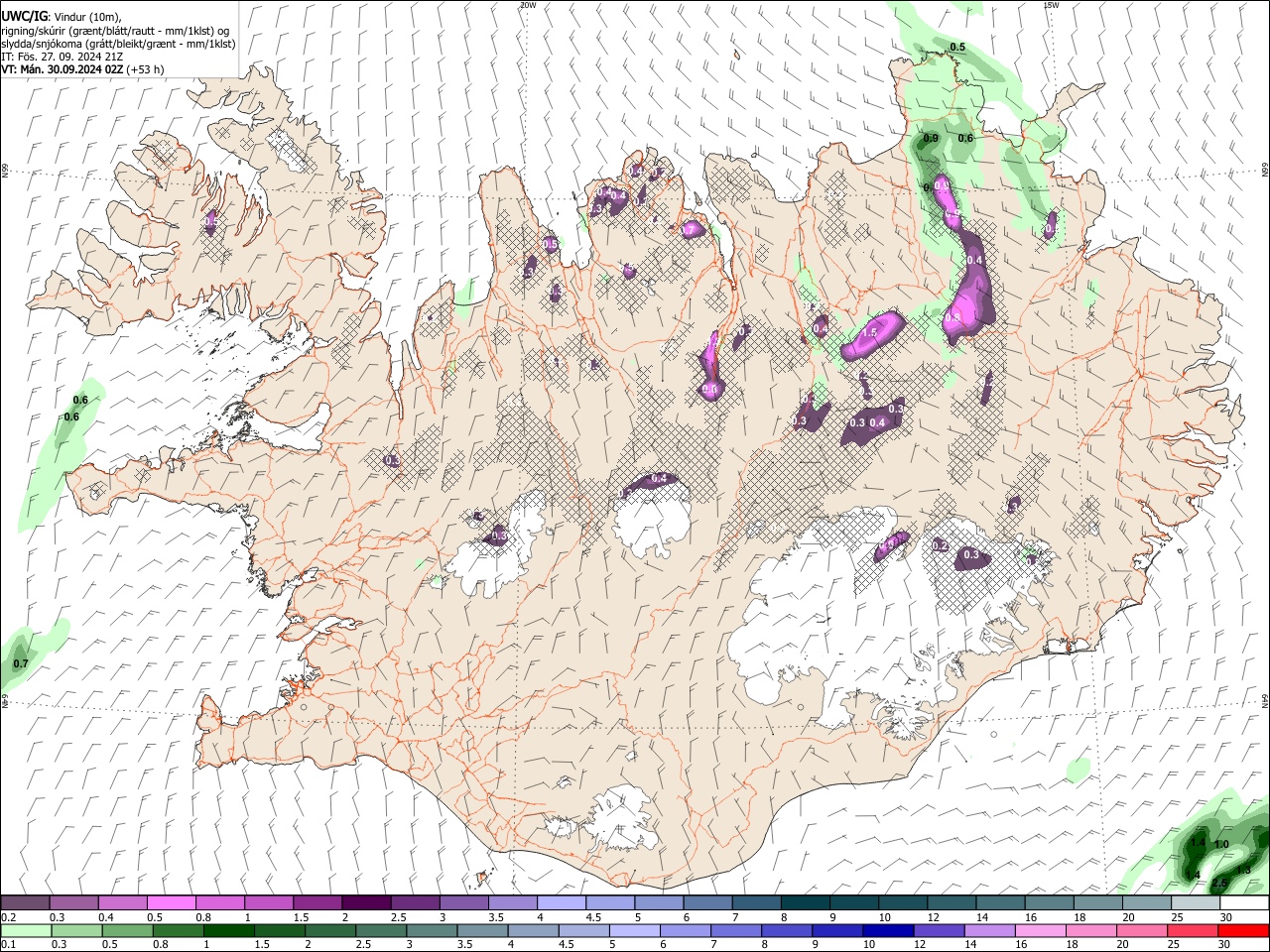Click lower legend swatch between 25 and 30
The image size is (1270, 952).
(1192, 930)
